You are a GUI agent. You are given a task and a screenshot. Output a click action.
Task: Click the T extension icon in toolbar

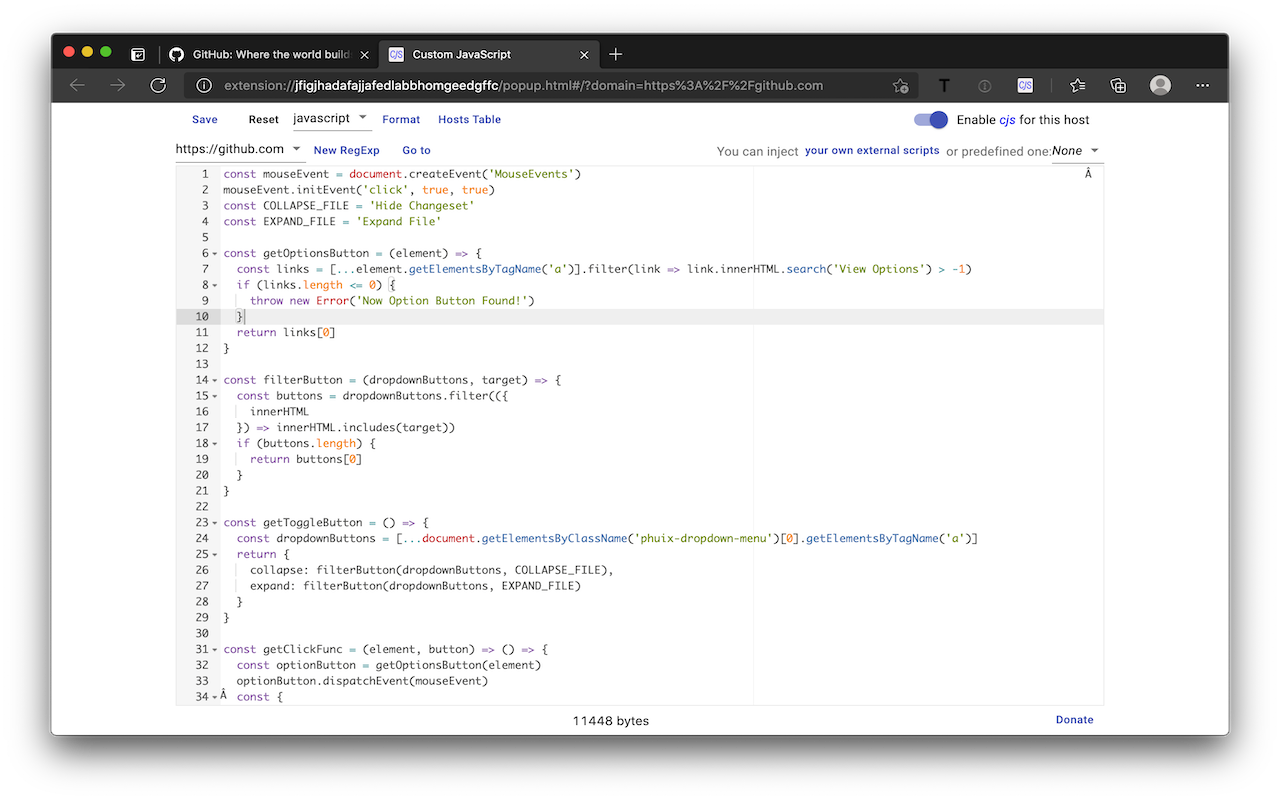coord(943,86)
